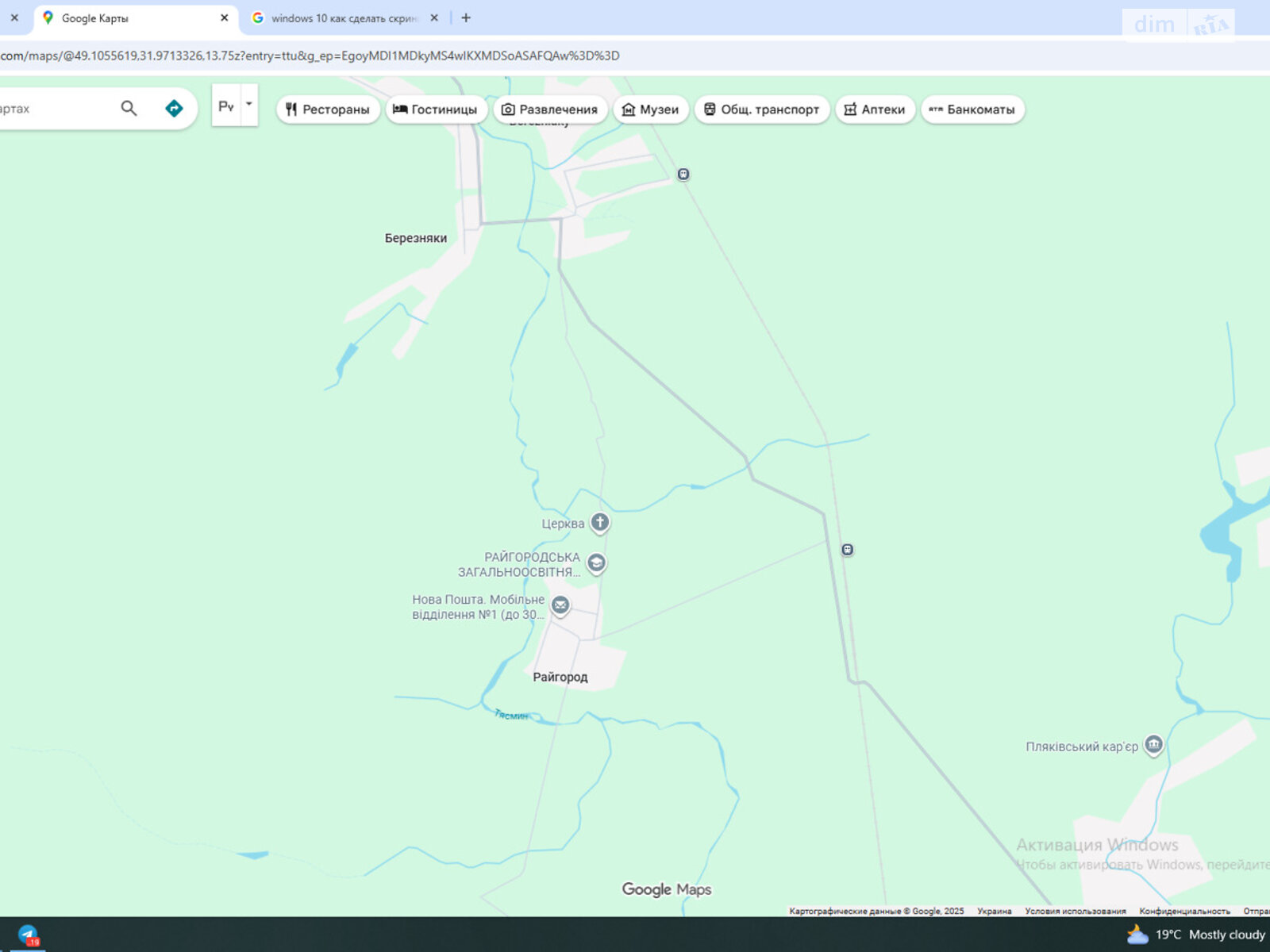
Task: Select the Пляківський кар'єр museum marker
Action: point(1153,744)
